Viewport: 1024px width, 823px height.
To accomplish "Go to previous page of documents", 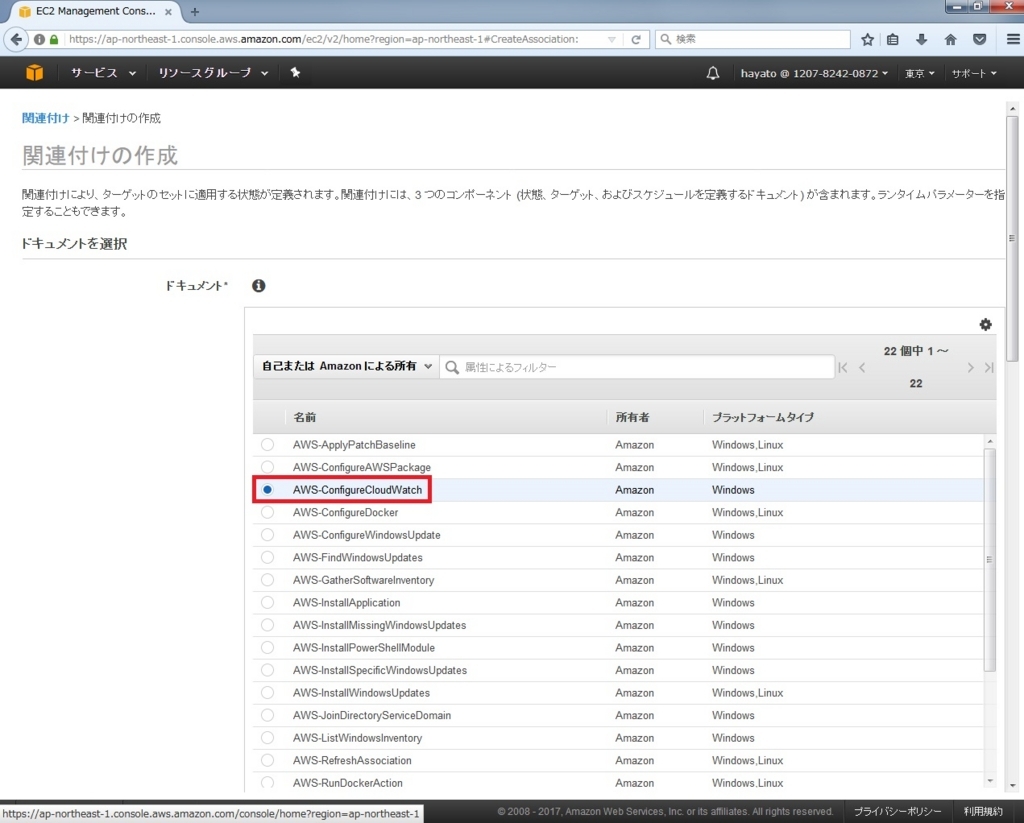I will [x=862, y=368].
